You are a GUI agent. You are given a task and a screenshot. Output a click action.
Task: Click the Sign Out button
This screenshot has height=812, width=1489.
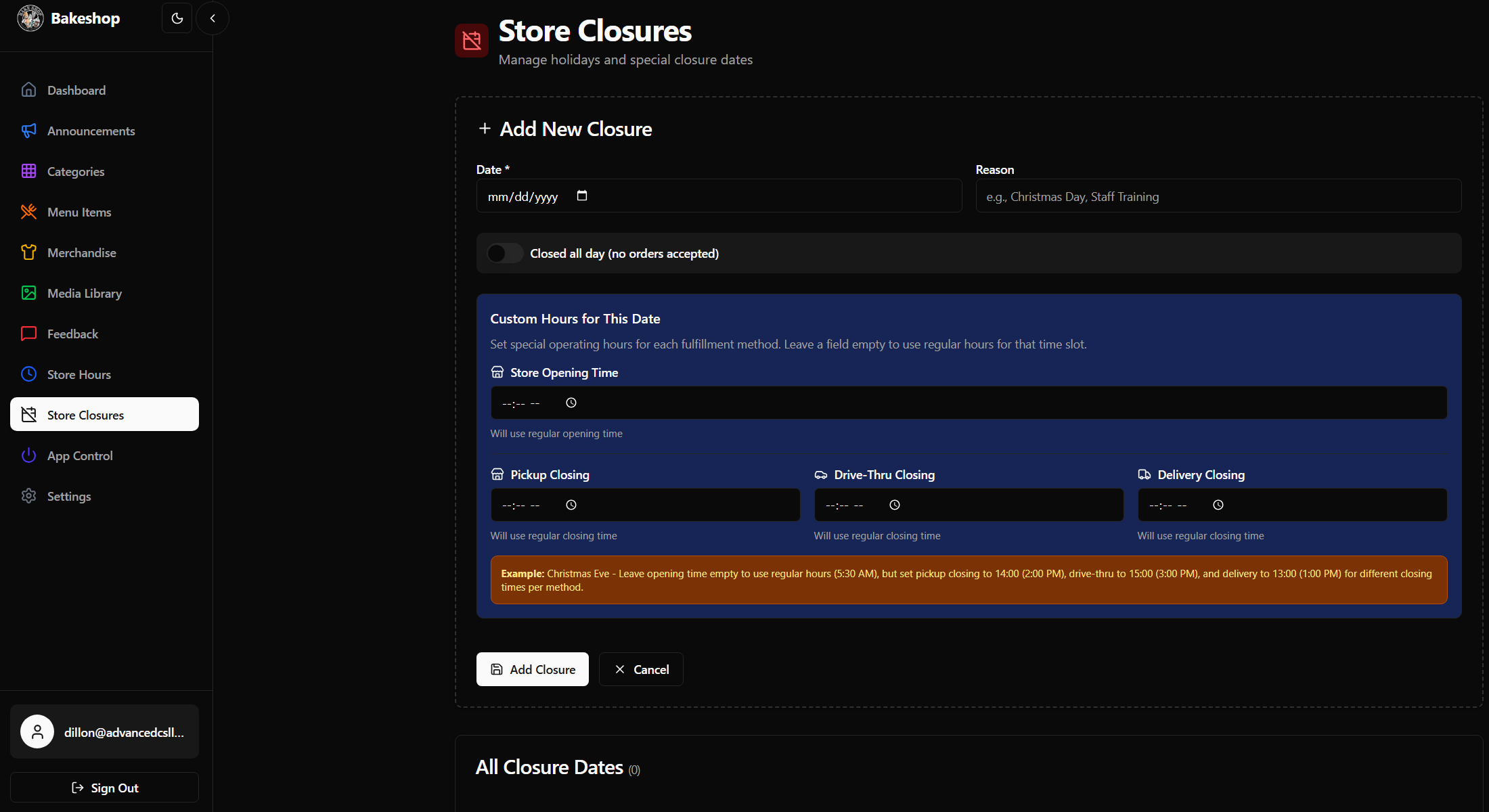click(104, 788)
